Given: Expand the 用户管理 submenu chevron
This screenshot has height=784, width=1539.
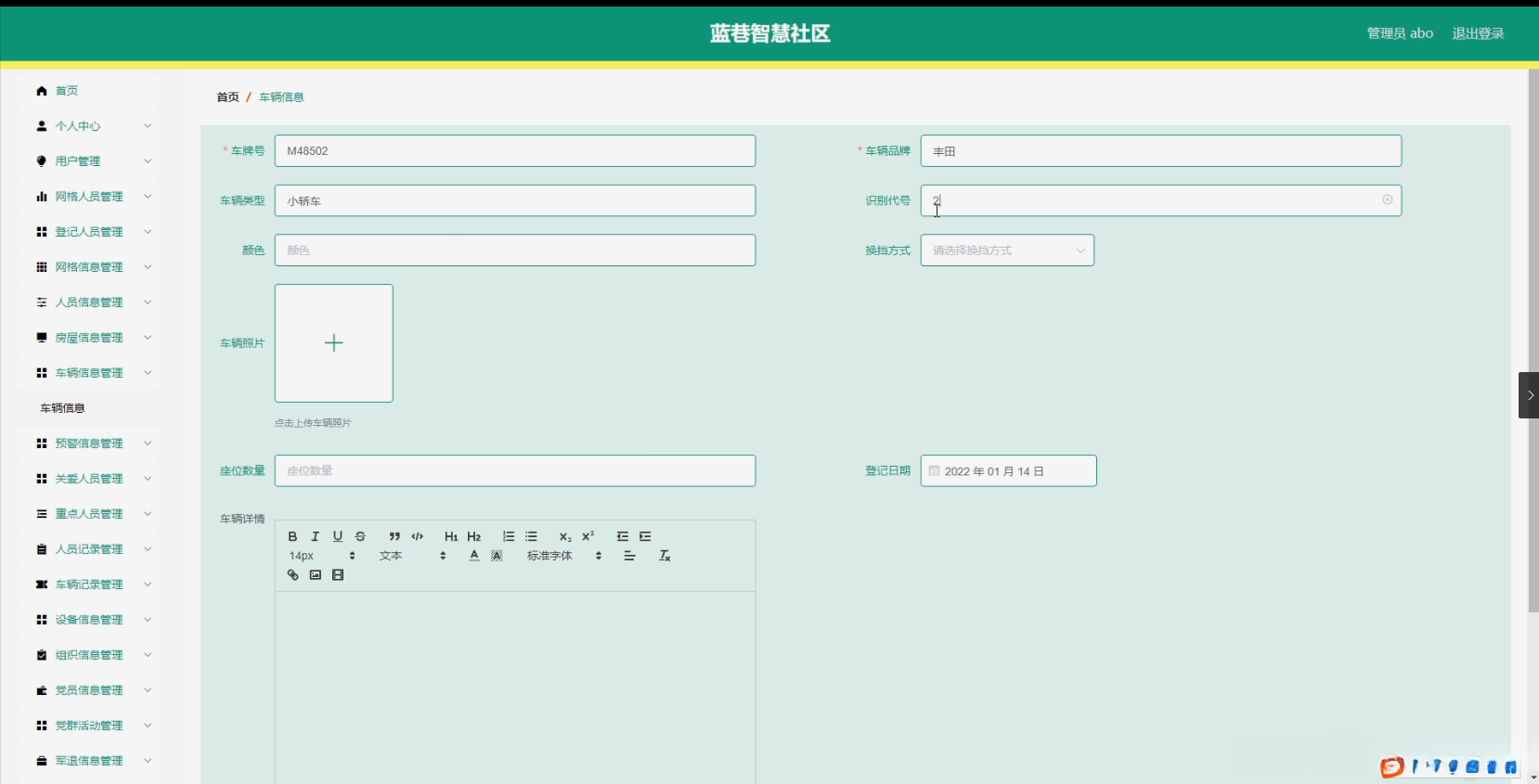Looking at the screenshot, I should 148,161.
